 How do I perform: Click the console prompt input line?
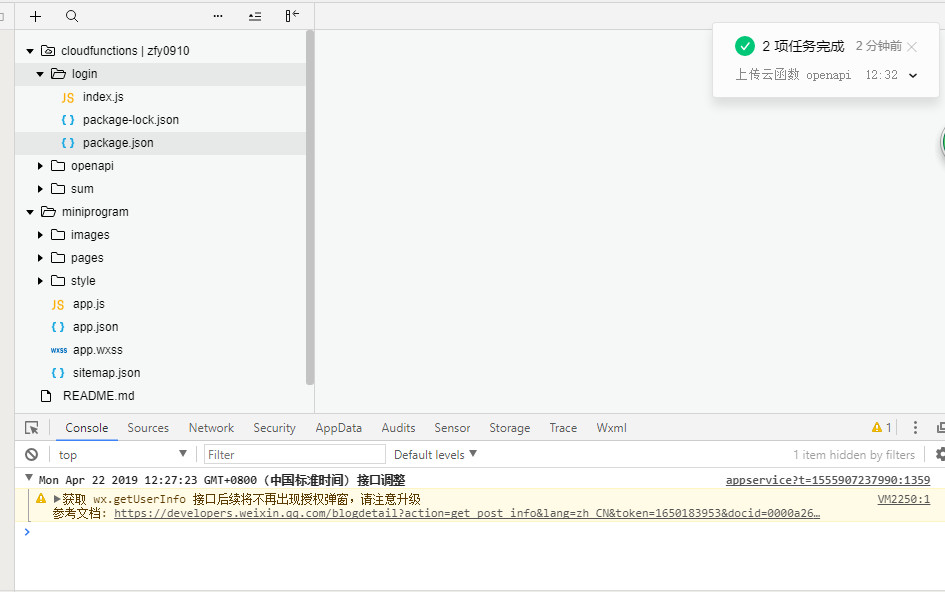click(x=482, y=532)
